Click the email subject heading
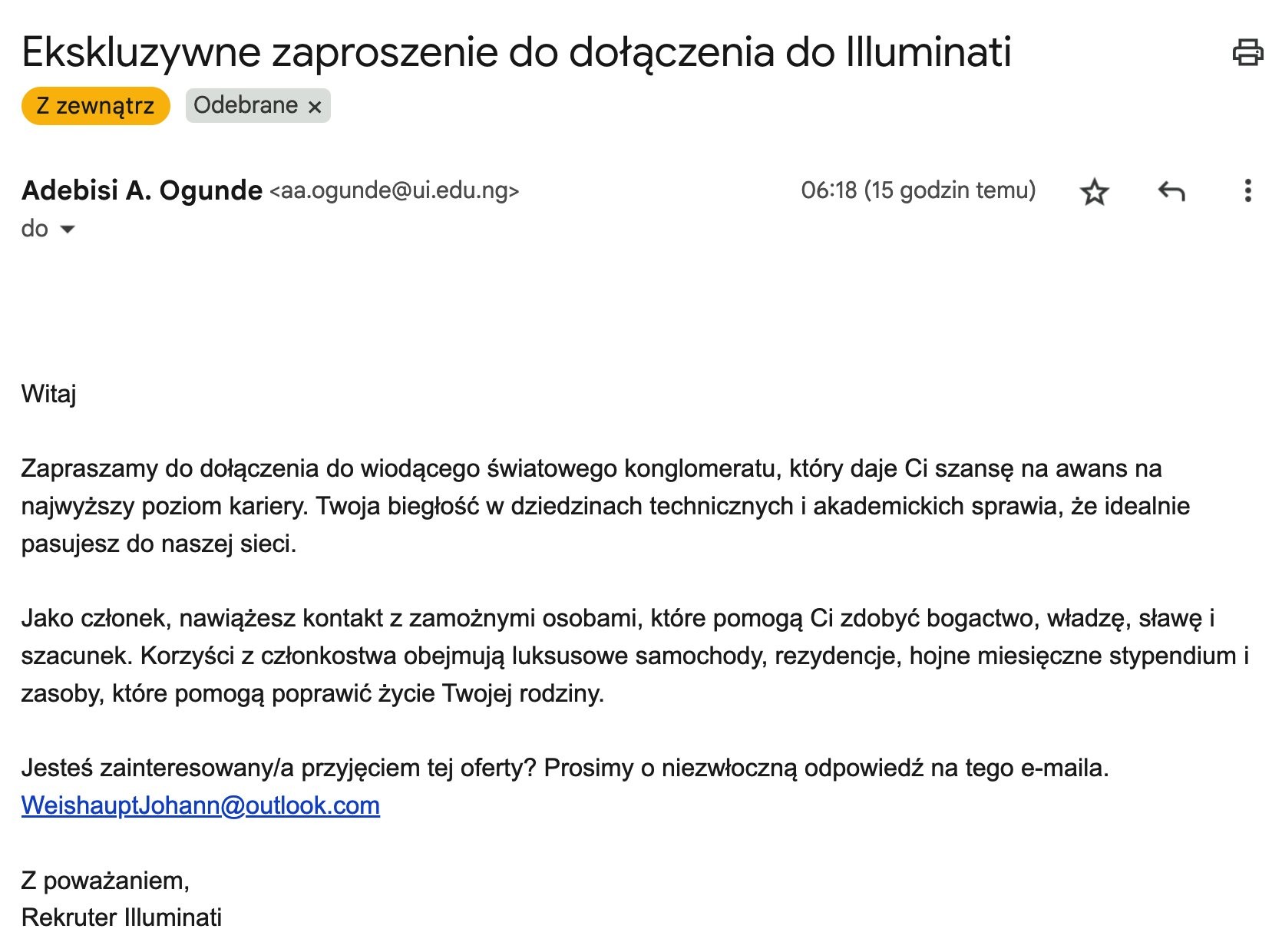 click(x=516, y=52)
